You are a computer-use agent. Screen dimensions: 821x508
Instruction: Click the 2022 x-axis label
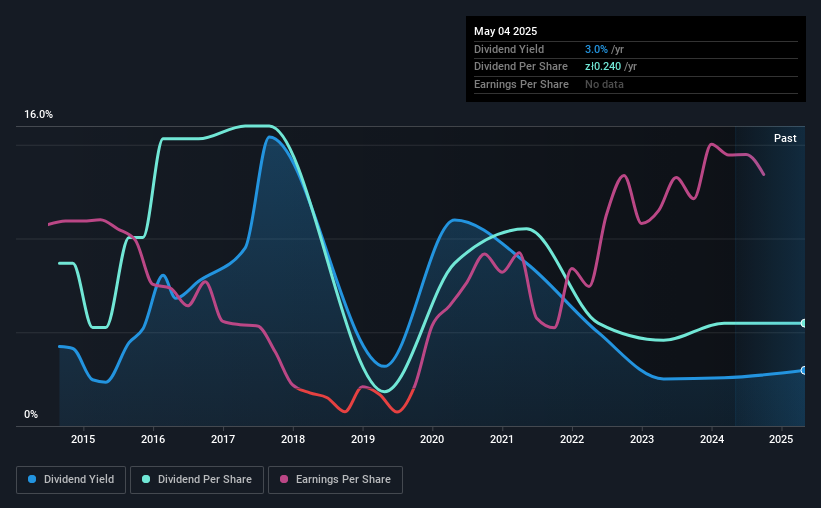(572, 439)
